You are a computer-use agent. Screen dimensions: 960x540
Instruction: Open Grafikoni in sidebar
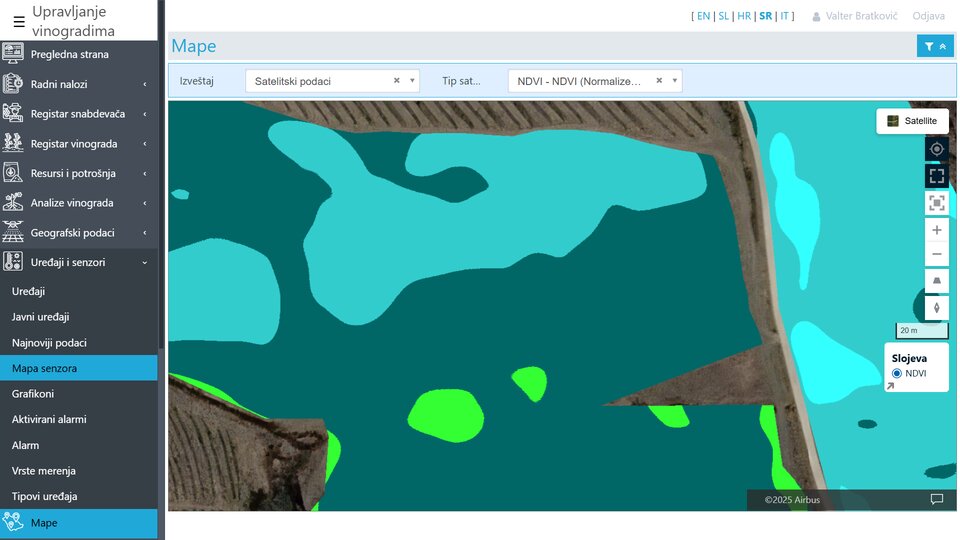coord(33,394)
